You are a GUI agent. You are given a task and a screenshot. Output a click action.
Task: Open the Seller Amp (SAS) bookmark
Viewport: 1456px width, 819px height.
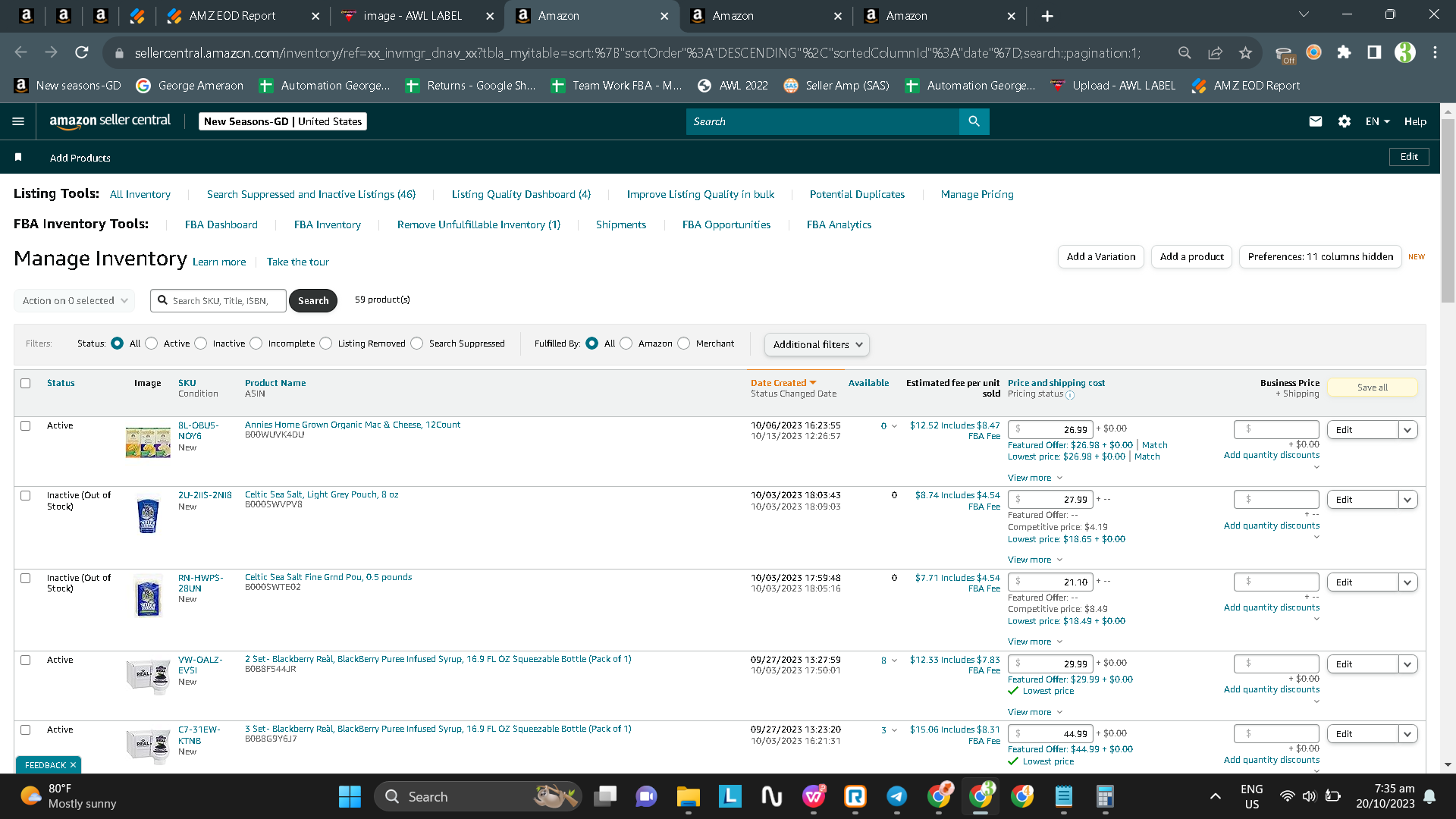836,86
